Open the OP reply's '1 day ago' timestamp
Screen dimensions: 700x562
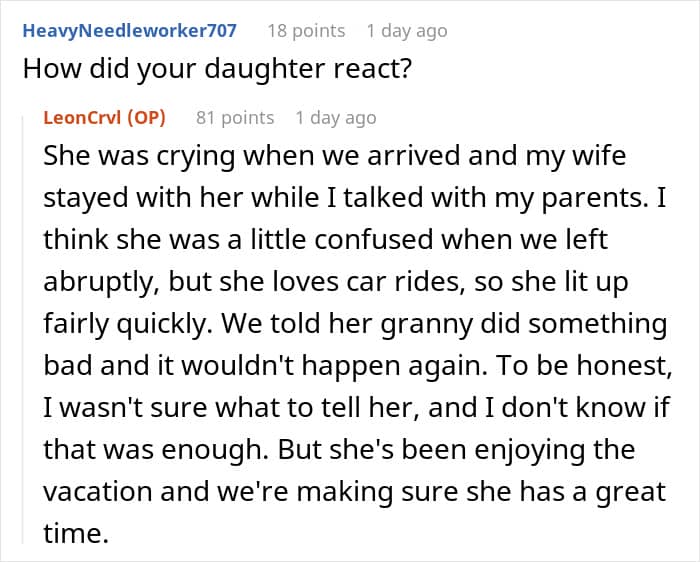pos(336,117)
